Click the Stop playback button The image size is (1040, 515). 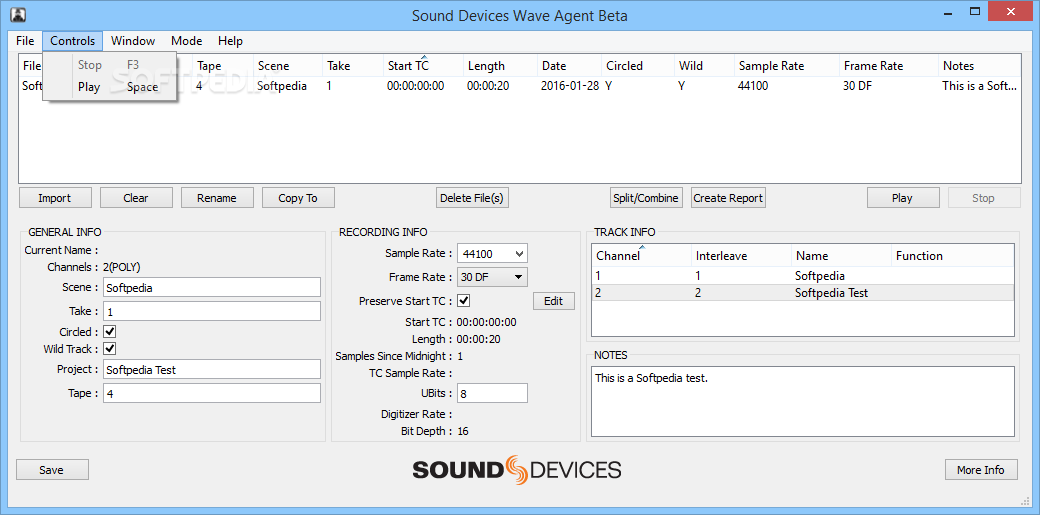pyautogui.click(x=984, y=198)
